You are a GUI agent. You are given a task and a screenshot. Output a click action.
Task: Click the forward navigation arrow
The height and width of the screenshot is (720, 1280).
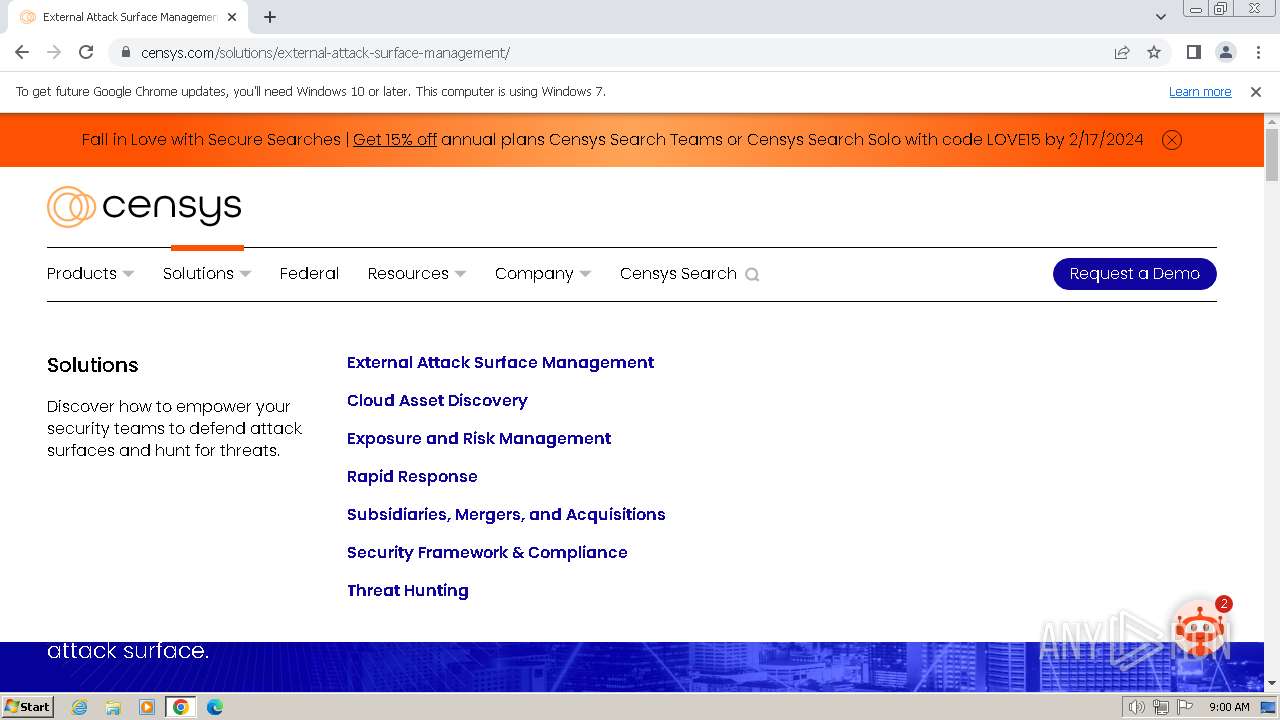[x=54, y=52]
